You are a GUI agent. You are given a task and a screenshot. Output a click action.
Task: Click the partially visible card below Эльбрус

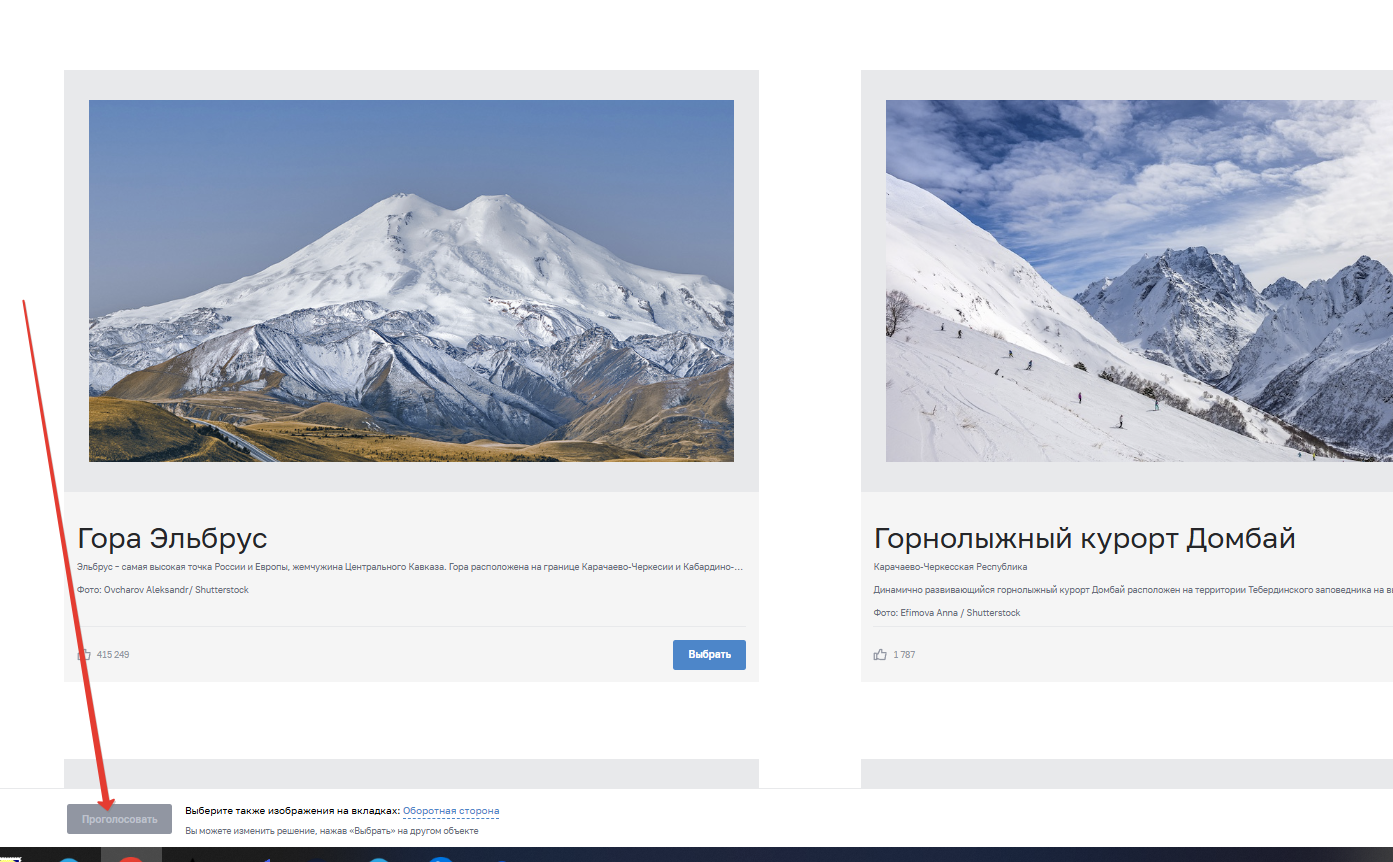coord(411,773)
